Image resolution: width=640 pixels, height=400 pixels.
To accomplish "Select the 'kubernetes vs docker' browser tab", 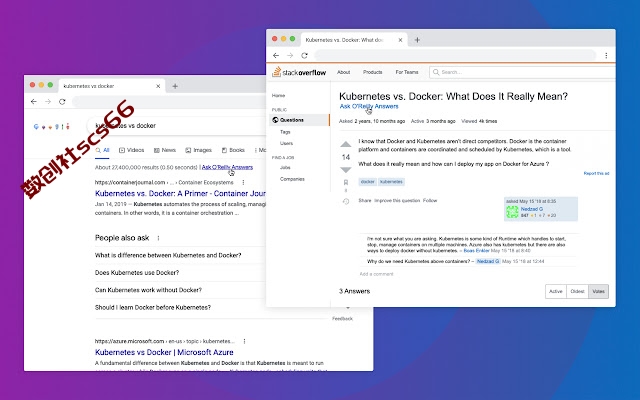I will pos(112,86).
